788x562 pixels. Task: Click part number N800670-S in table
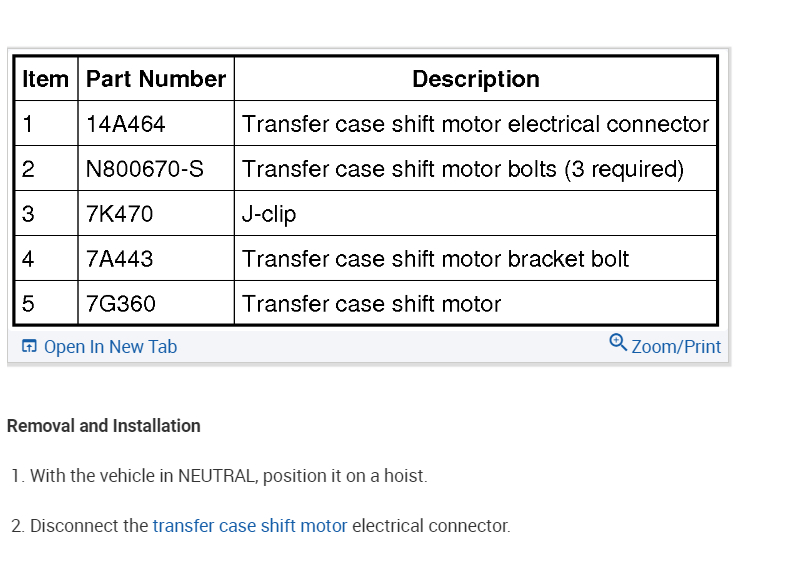click(145, 169)
